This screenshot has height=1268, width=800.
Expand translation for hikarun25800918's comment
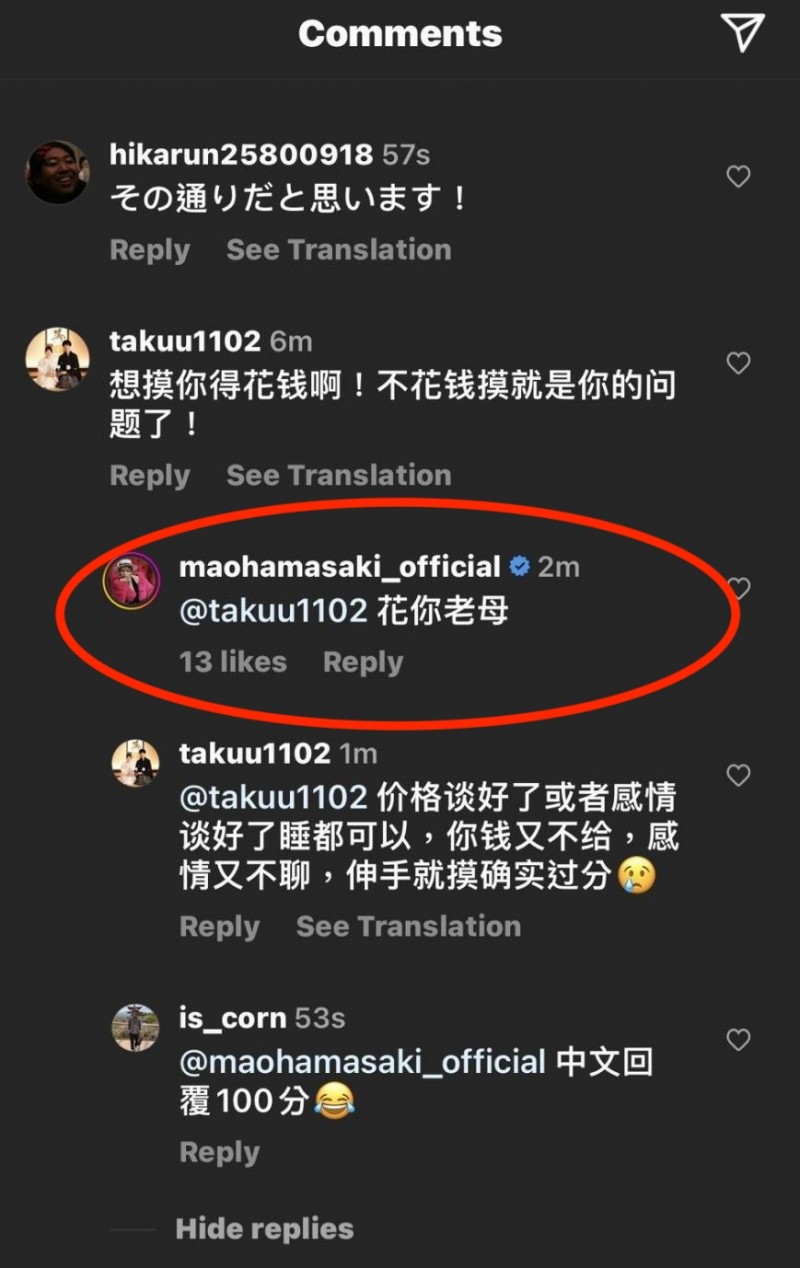(x=338, y=250)
